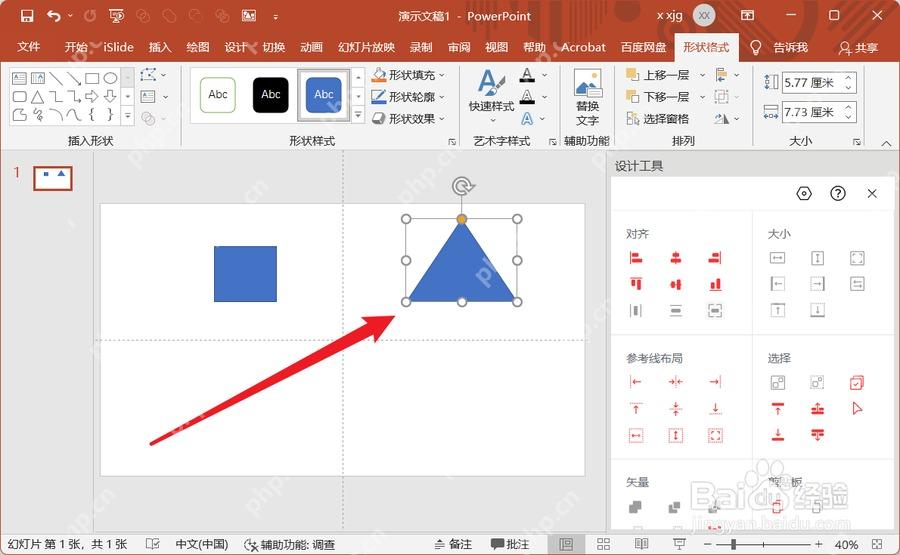Expand Bring Forward (上移一层) dropdown arrow

click(x=702, y=75)
